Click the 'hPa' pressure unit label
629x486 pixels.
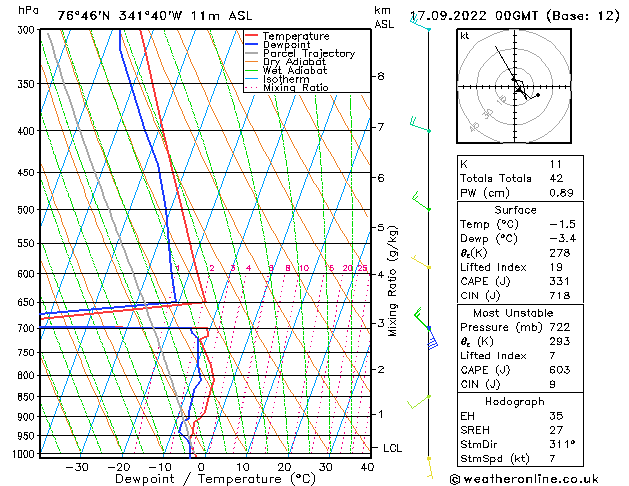click(28, 10)
